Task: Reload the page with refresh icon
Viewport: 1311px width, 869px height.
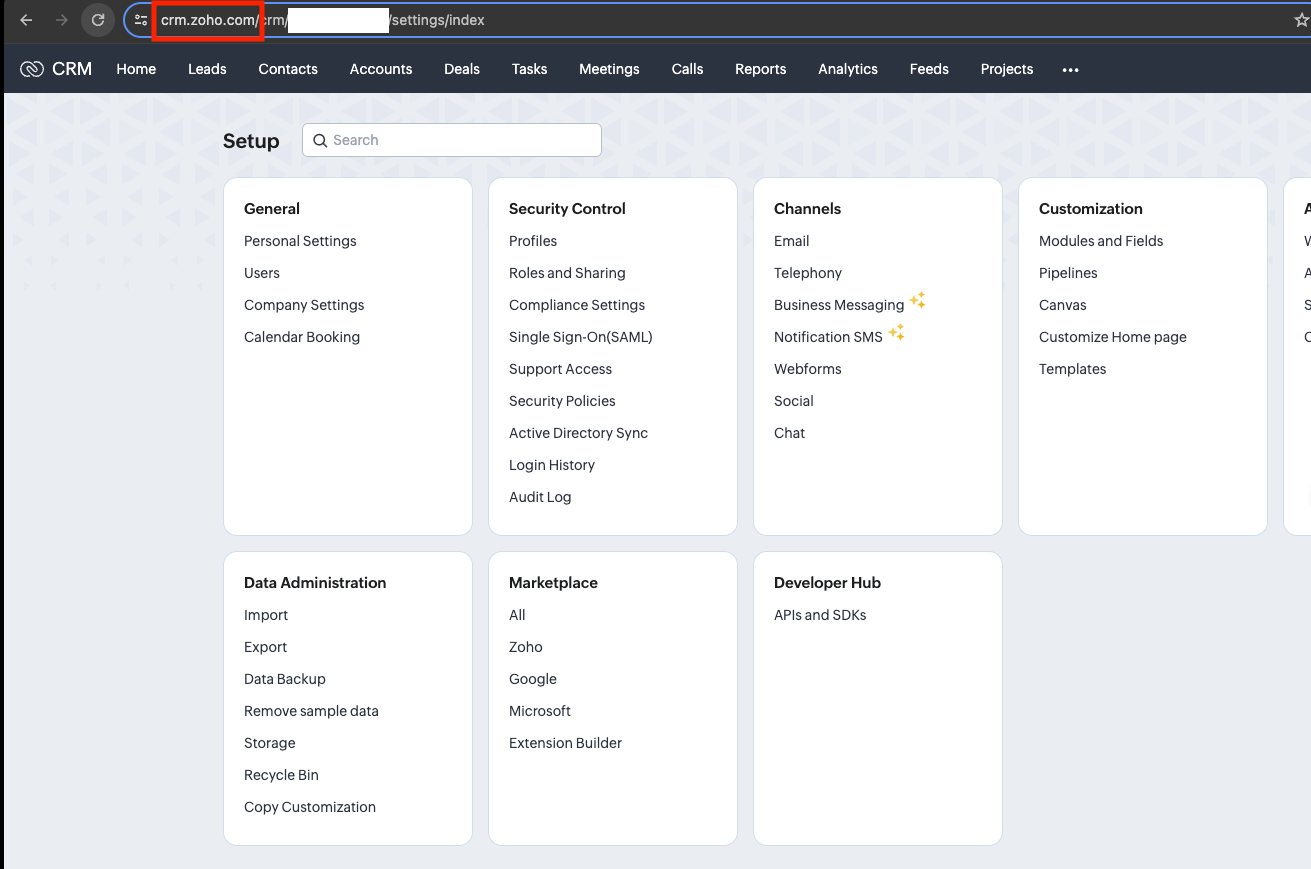Action: click(98, 20)
